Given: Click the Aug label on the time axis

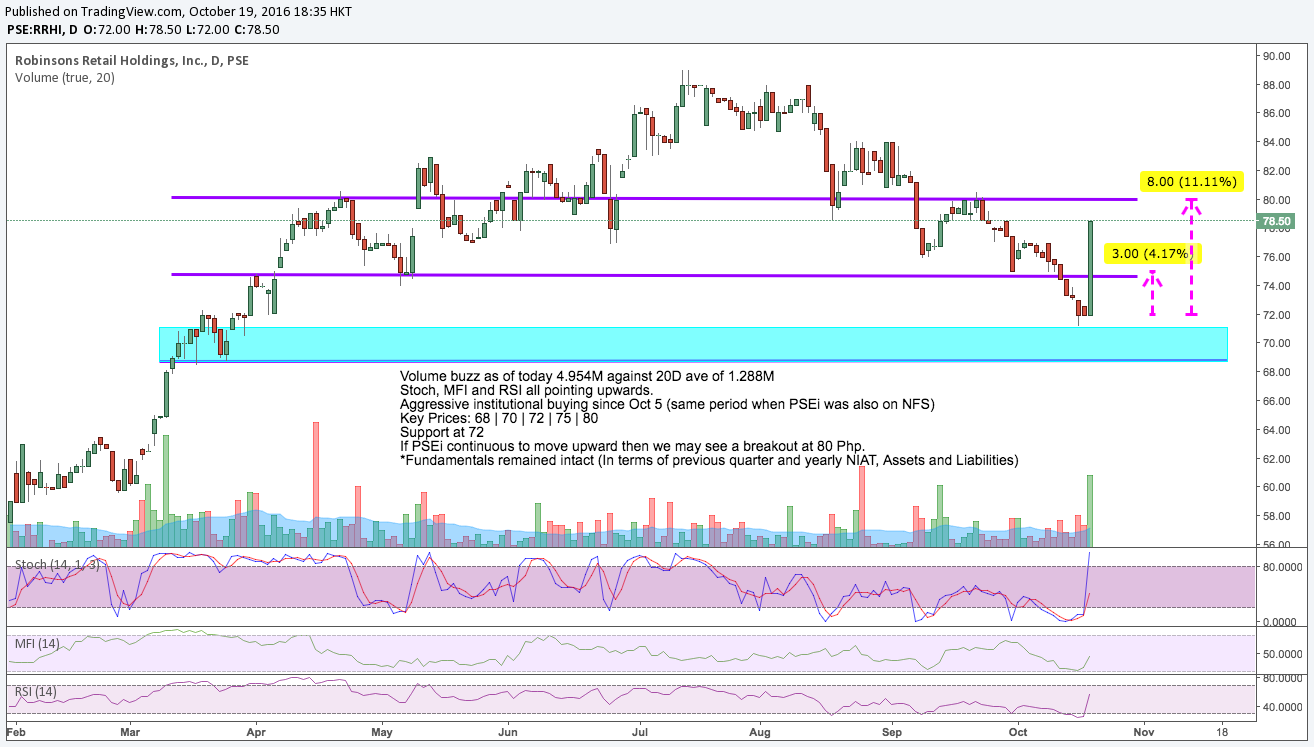Looking at the screenshot, I should [760, 731].
